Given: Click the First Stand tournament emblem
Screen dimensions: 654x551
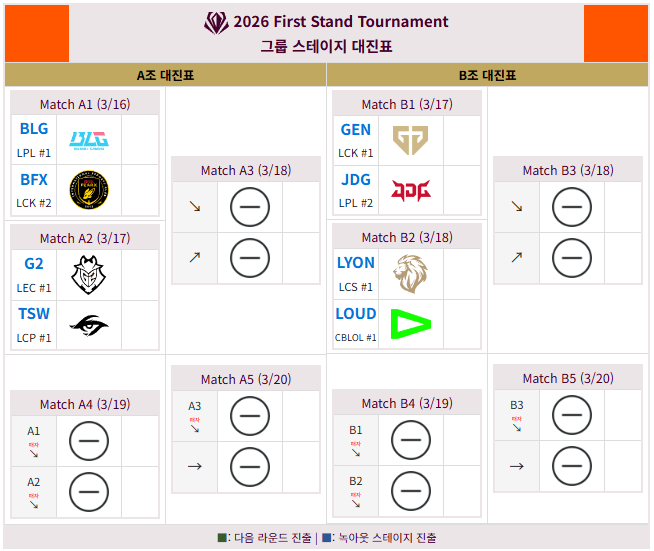Looking at the screenshot, I should tap(216, 22).
